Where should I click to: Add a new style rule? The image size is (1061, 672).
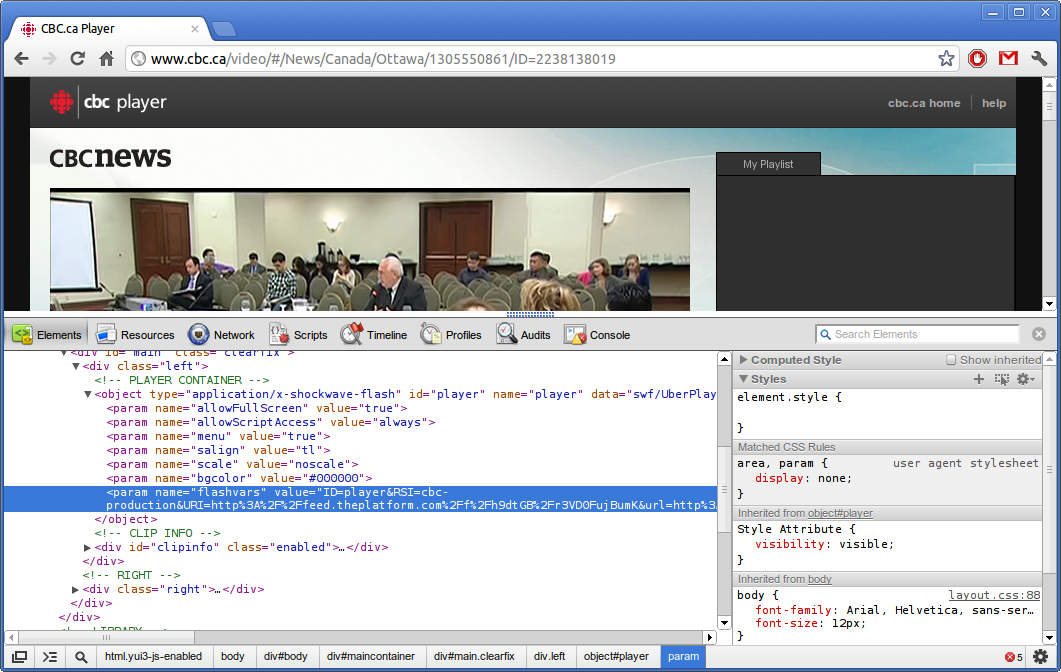[978, 379]
